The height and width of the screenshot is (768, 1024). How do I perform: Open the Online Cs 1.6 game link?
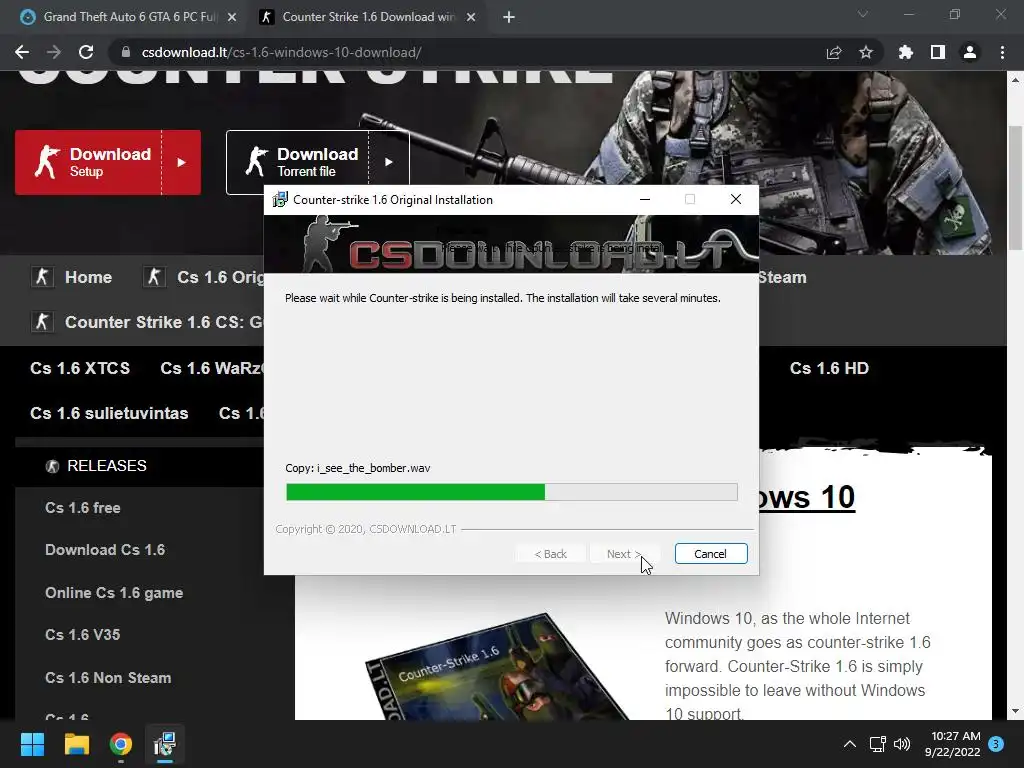[x=114, y=593]
